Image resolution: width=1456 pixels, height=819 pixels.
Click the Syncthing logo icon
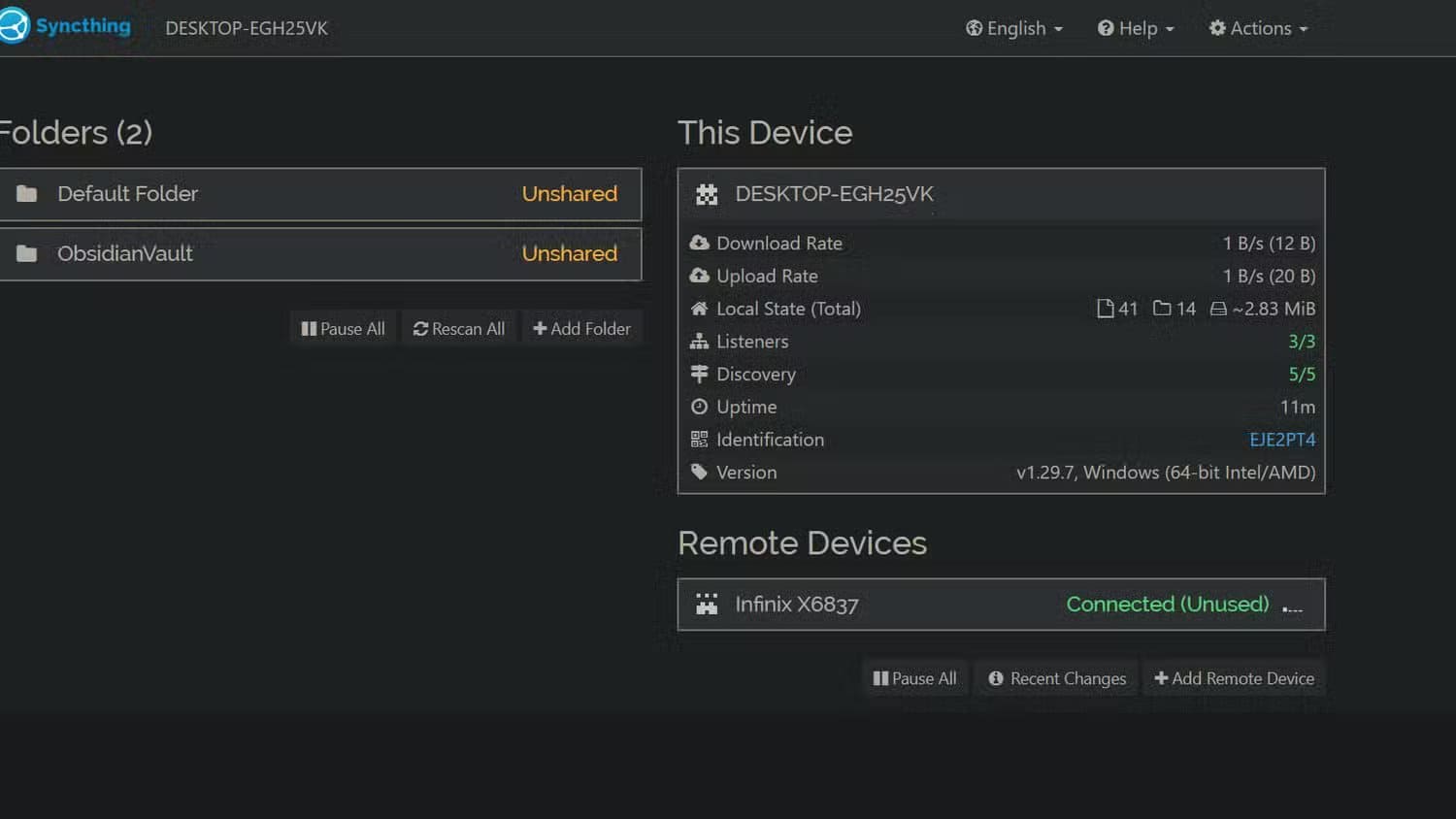click(15, 26)
